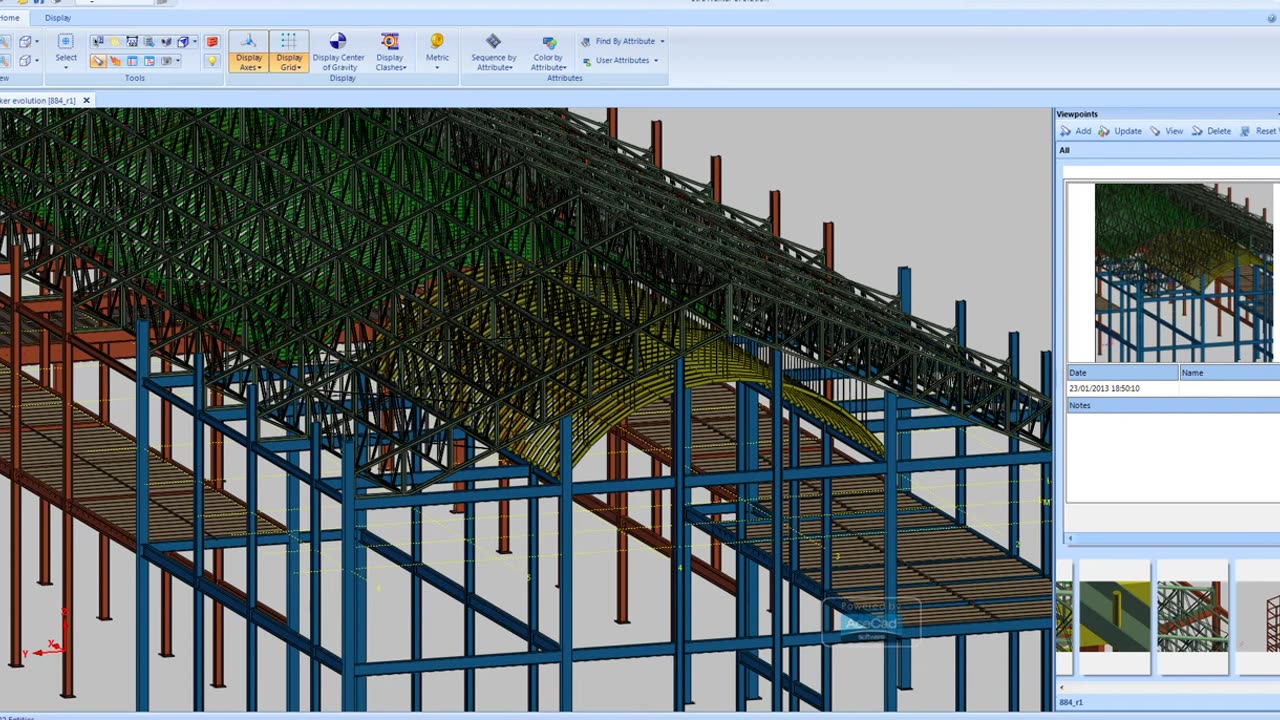Click the Color by Attribute icon
Viewport: 1280px width, 720px height.
point(549,42)
